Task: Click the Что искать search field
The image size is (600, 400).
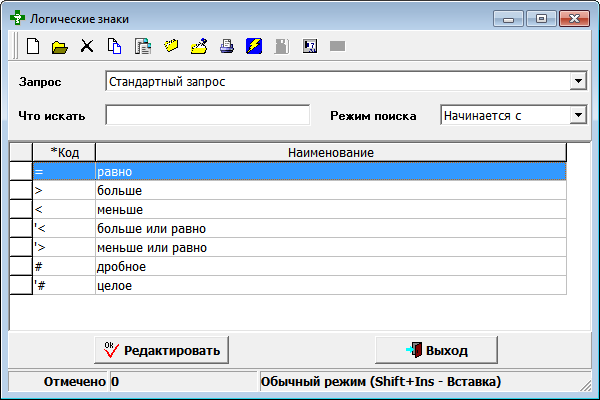Action: (208, 115)
